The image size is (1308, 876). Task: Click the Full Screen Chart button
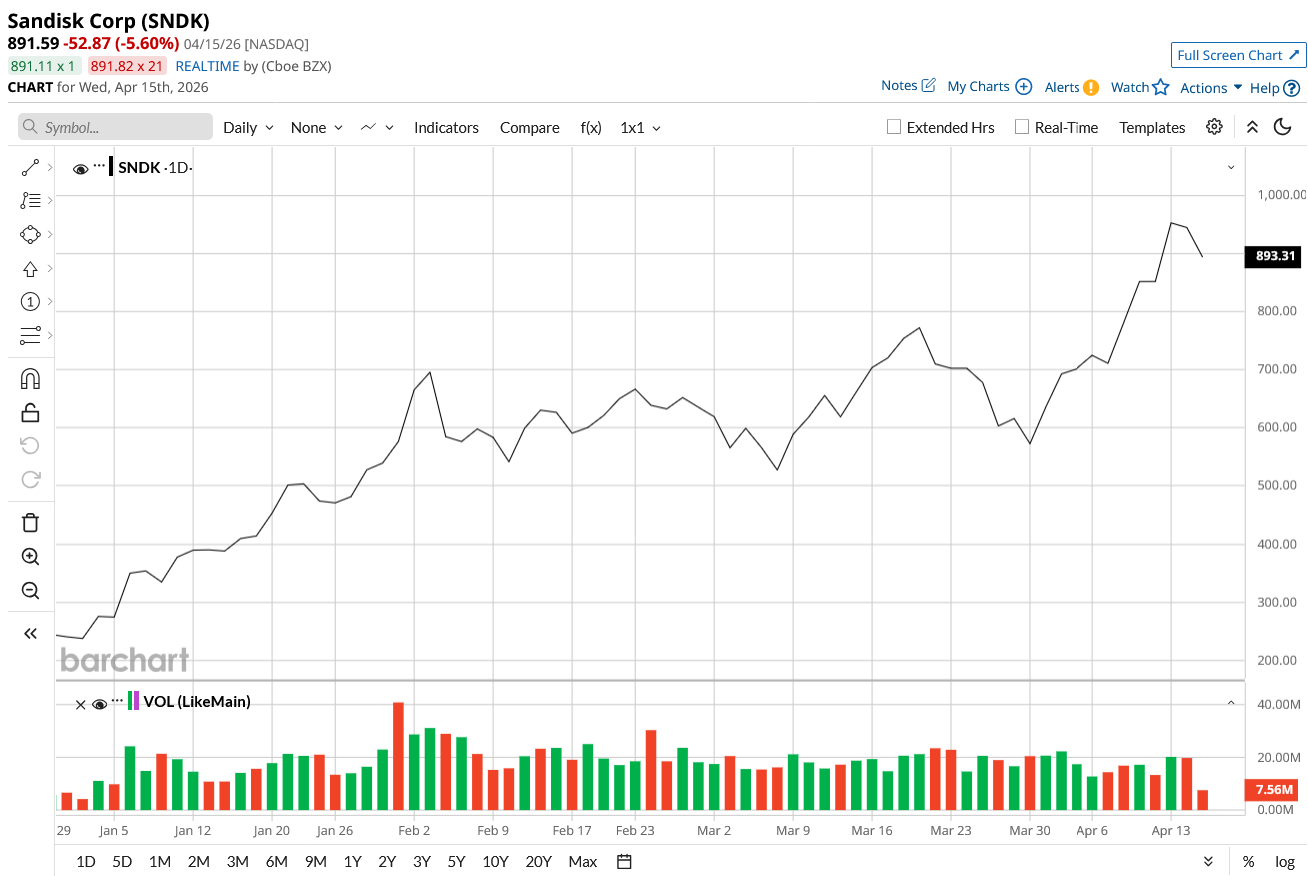[x=1238, y=55]
